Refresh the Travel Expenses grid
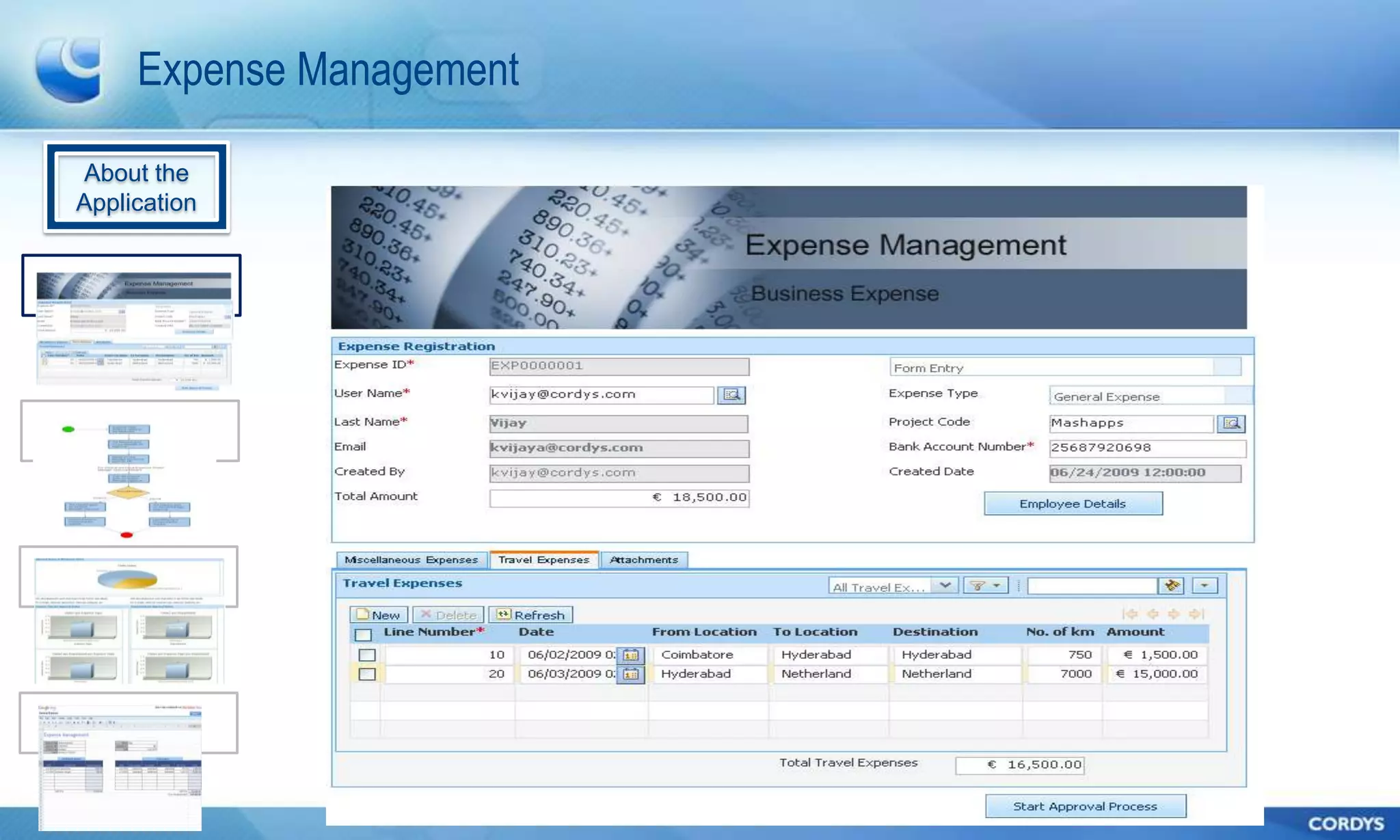This screenshot has height=840, width=1400. 530,614
